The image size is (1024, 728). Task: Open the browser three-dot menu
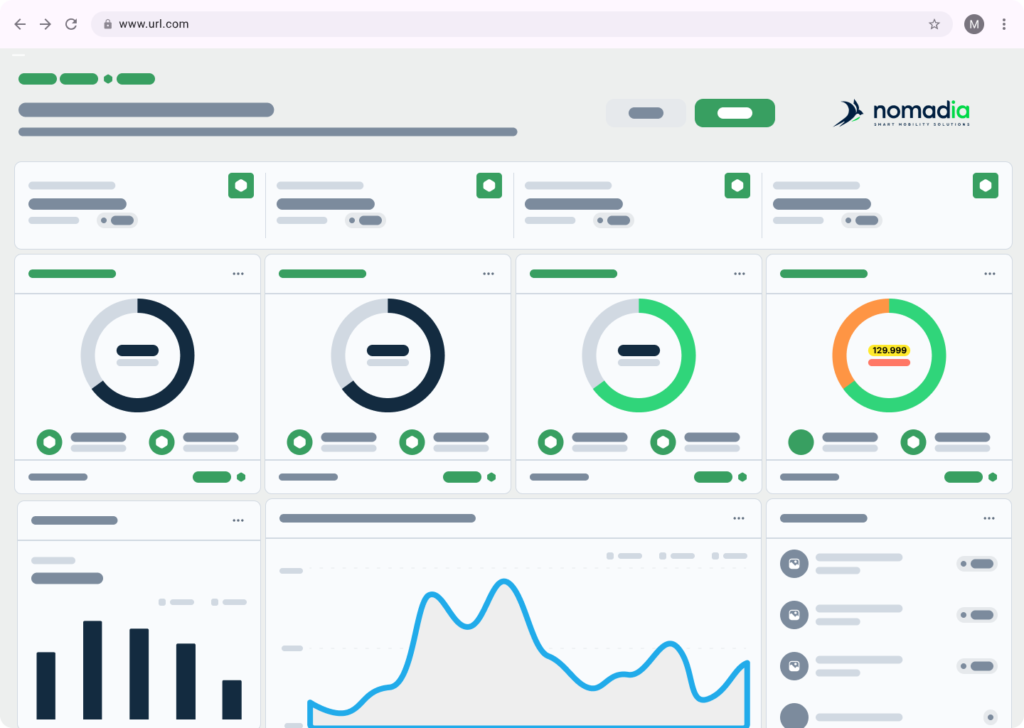pos(1005,24)
